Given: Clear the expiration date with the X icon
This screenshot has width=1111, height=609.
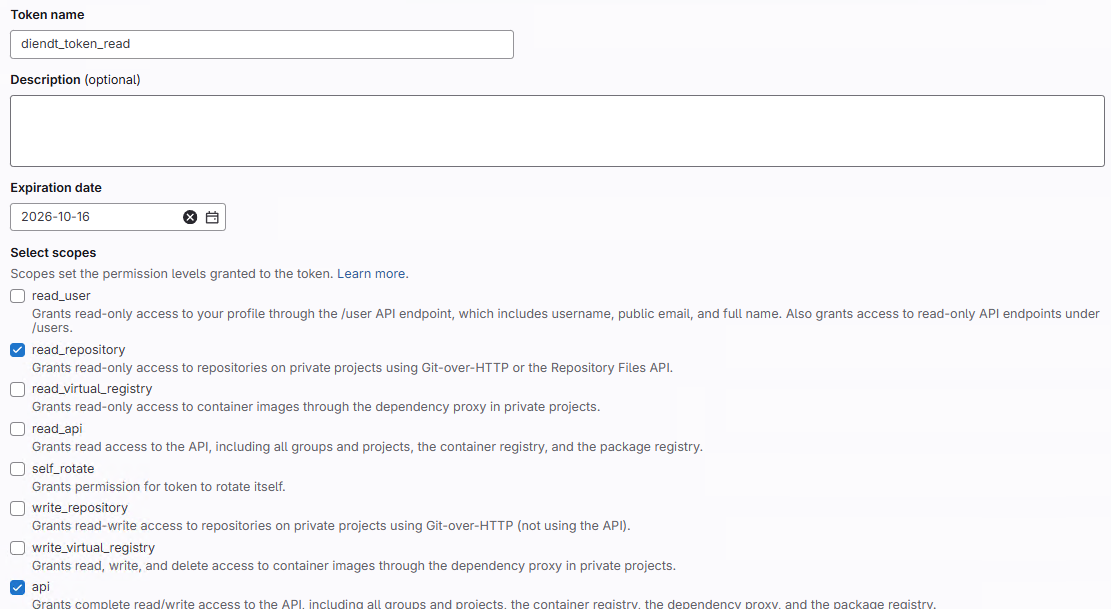Looking at the screenshot, I should pos(190,217).
